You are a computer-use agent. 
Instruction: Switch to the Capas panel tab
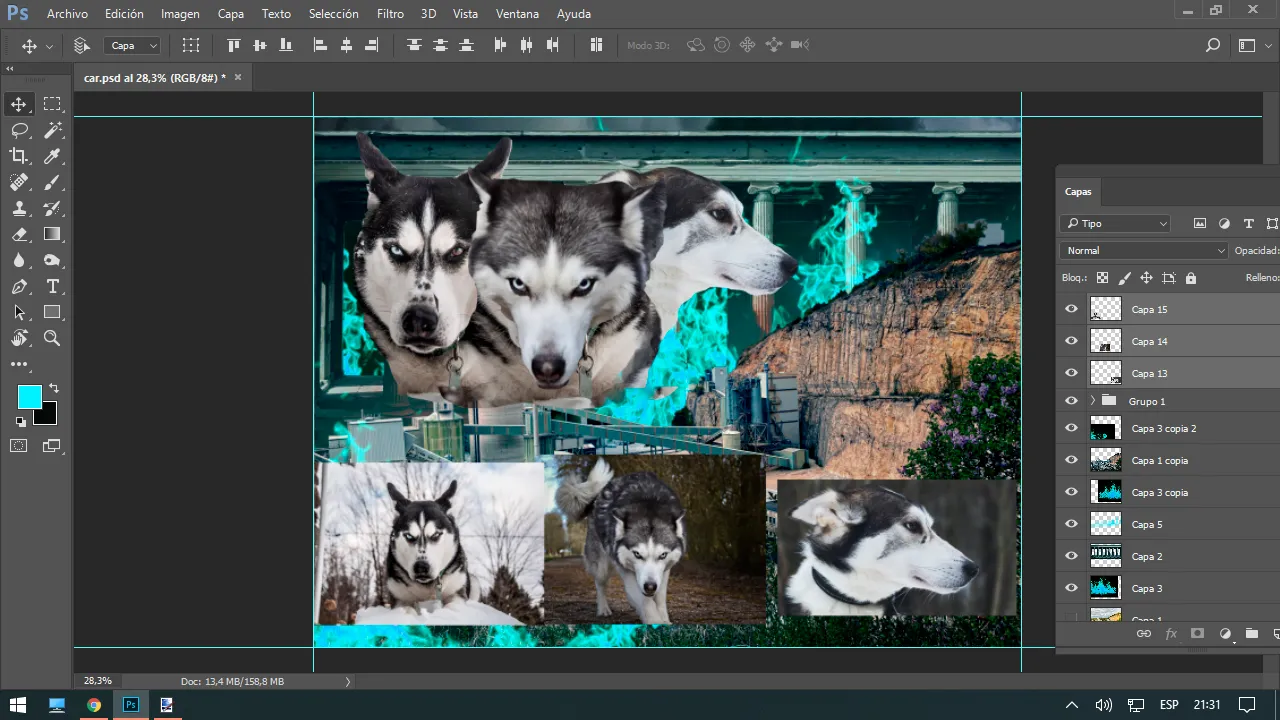click(x=1078, y=191)
